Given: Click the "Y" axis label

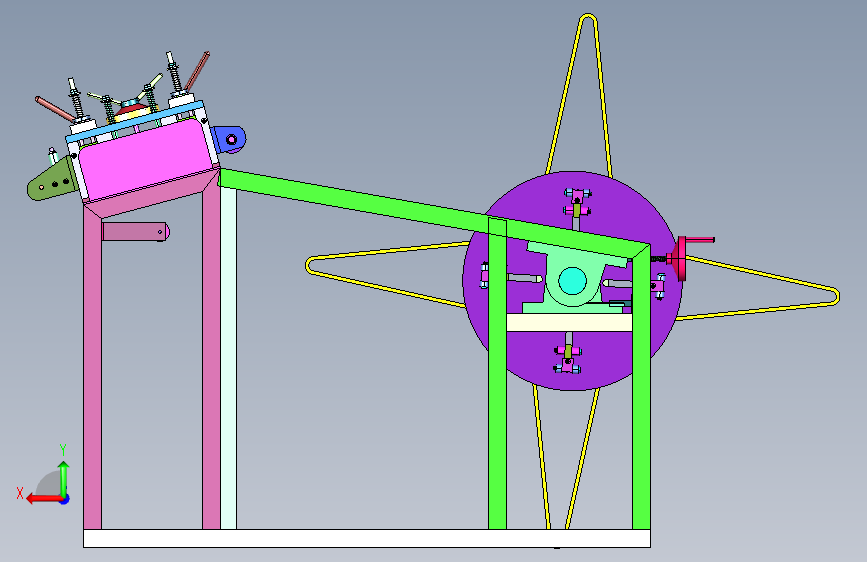Looking at the screenshot, I should (63, 450).
